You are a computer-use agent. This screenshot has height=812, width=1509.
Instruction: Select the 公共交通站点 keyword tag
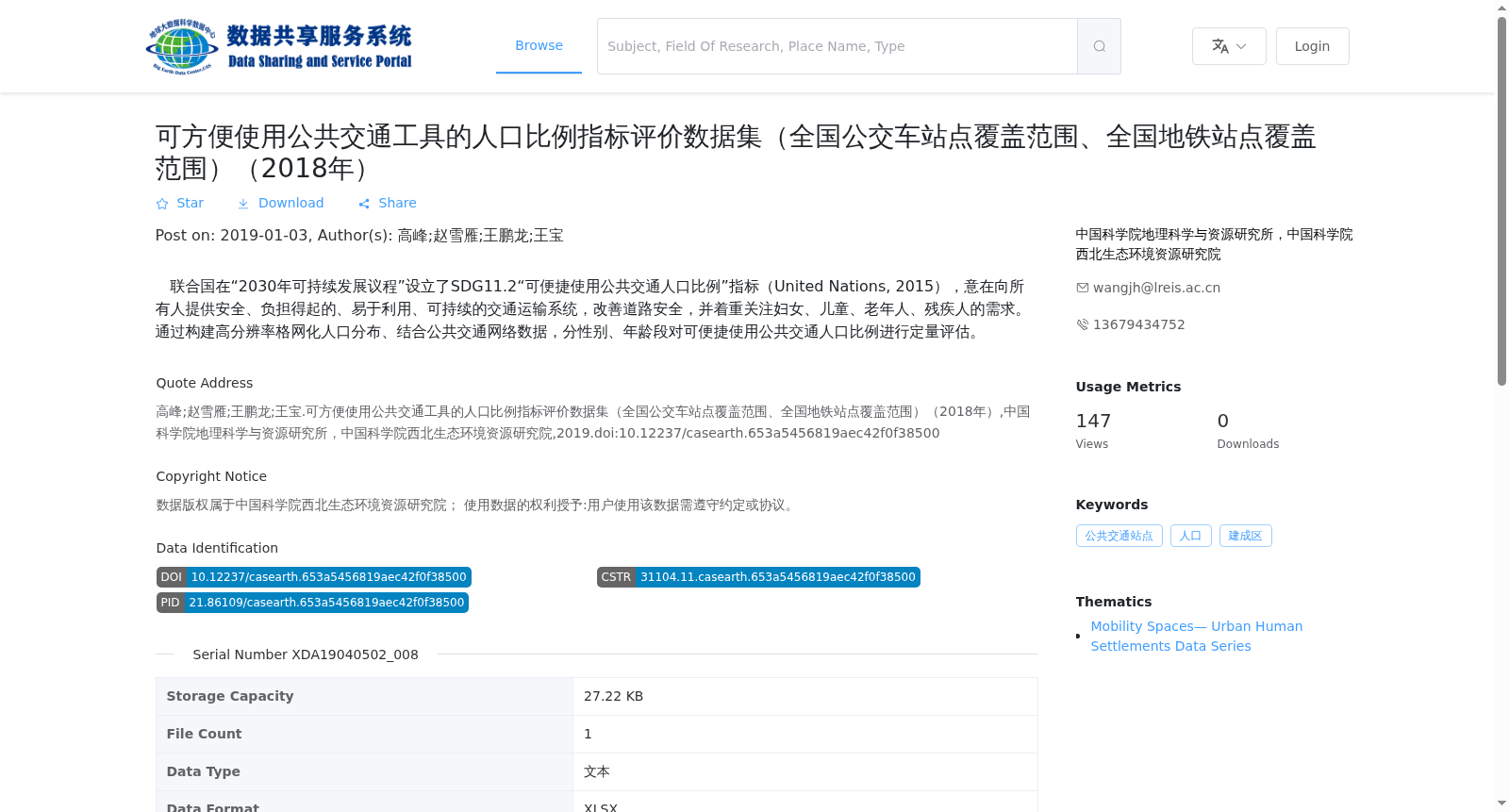click(1119, 536)
